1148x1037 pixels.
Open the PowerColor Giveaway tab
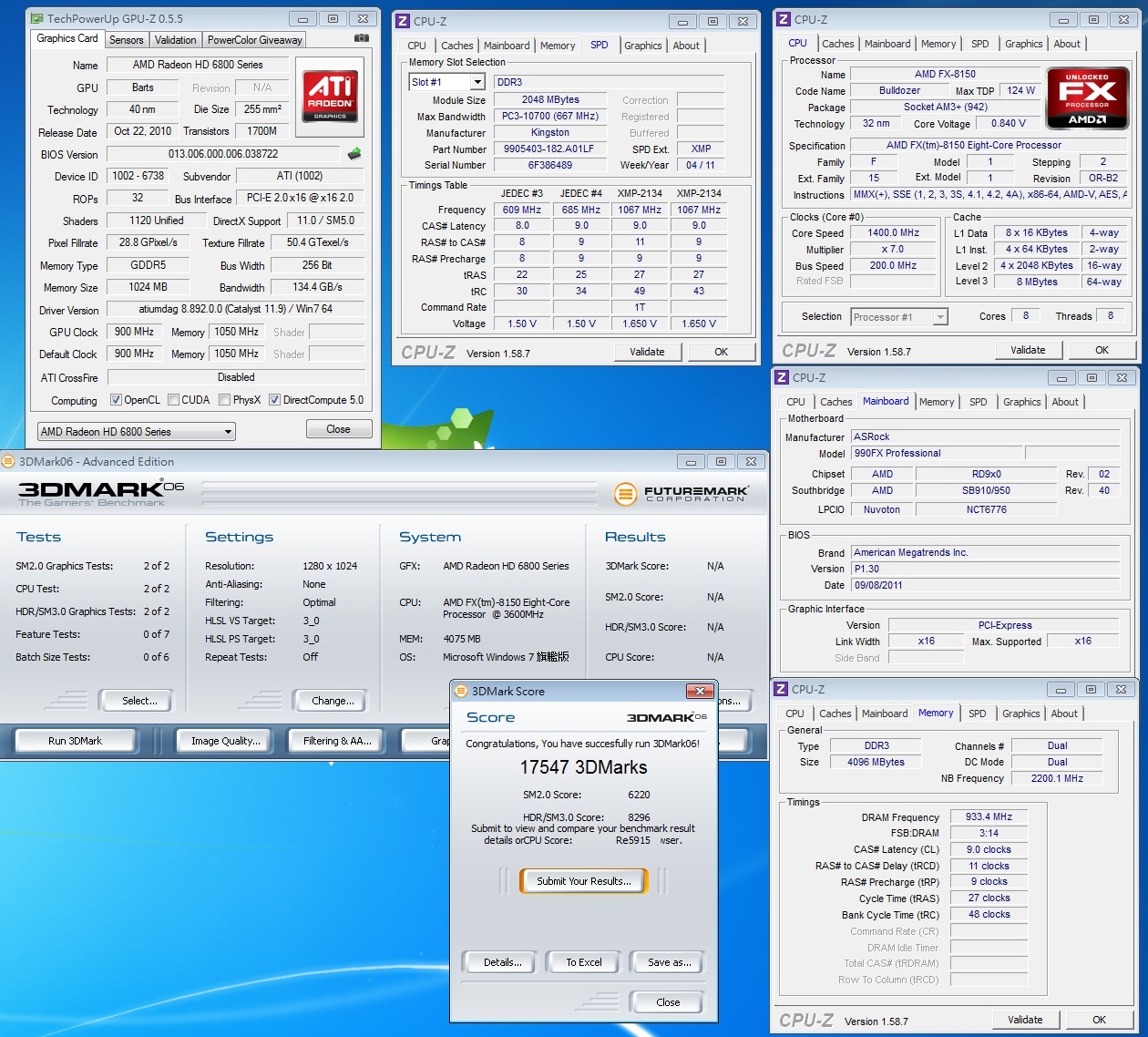click(254, 39)
